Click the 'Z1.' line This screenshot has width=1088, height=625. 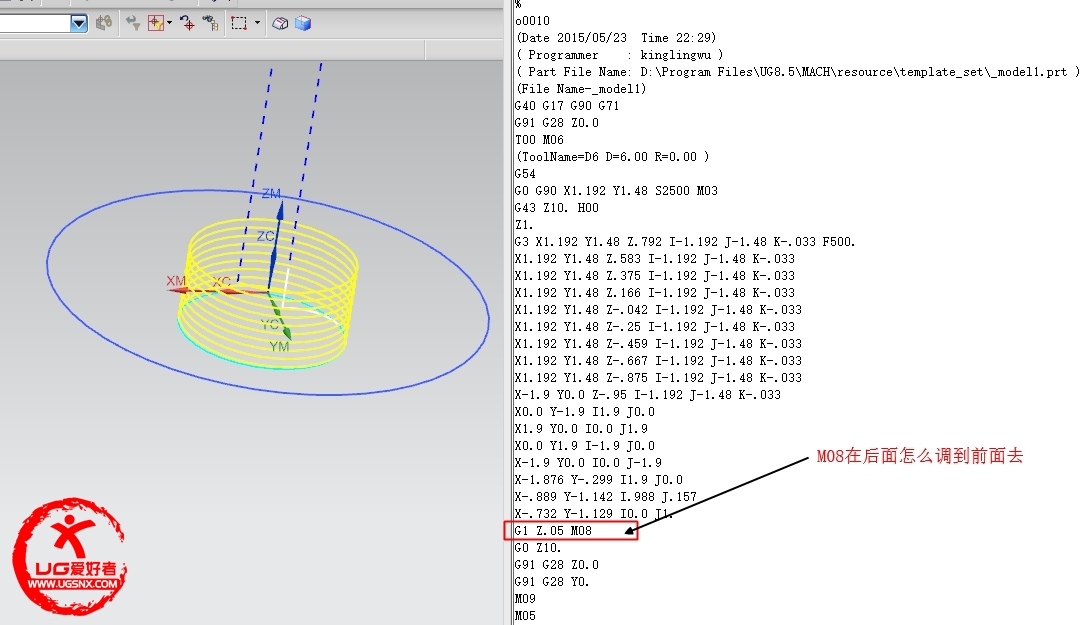524,225
